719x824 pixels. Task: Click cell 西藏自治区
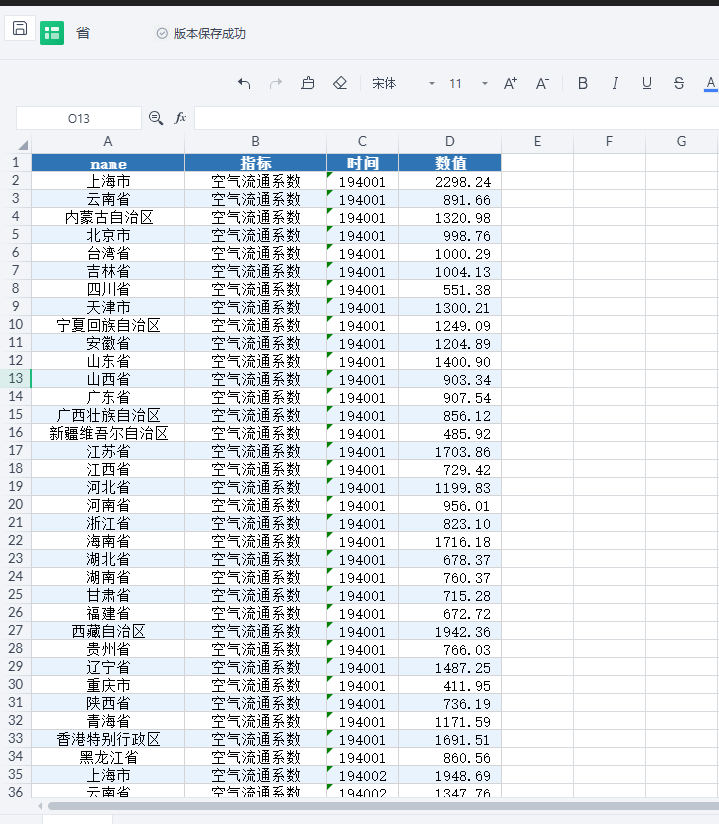point(108,631)
